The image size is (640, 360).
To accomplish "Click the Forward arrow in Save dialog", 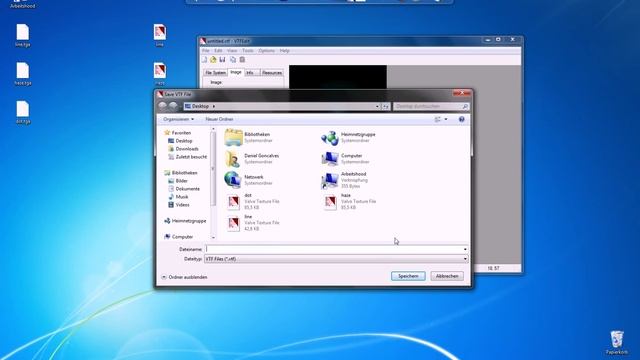I will pyautogui.click(x=173, y=106).
